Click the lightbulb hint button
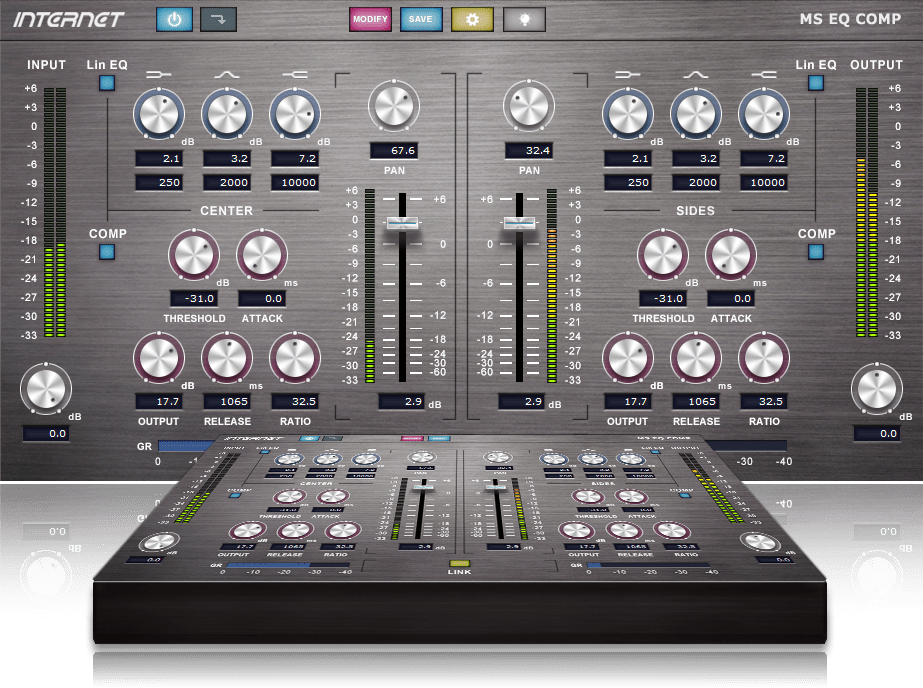This screenshot has width=923, height=688. click(x=524, y=19)
